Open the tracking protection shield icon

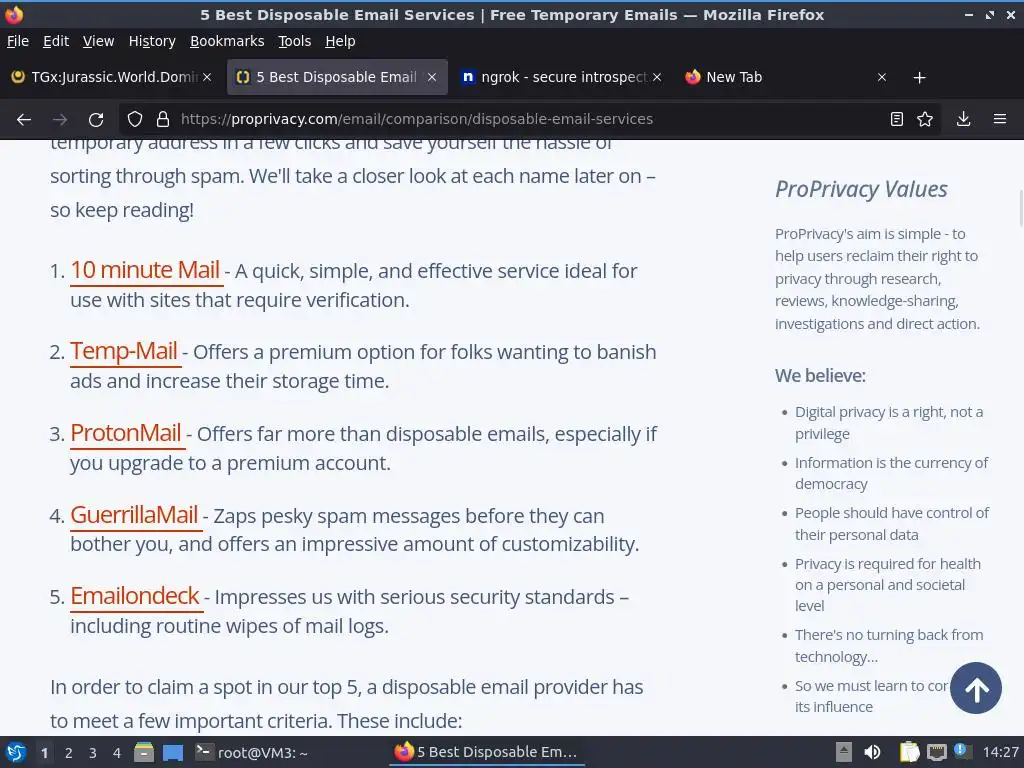tap(135, 119)
